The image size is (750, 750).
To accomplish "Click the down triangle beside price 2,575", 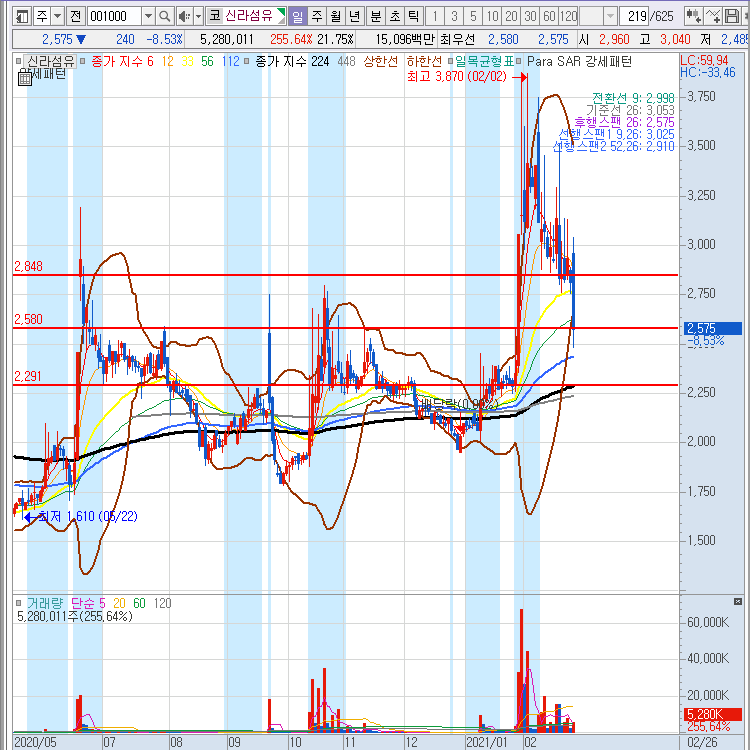I will (x=81, y=39).
